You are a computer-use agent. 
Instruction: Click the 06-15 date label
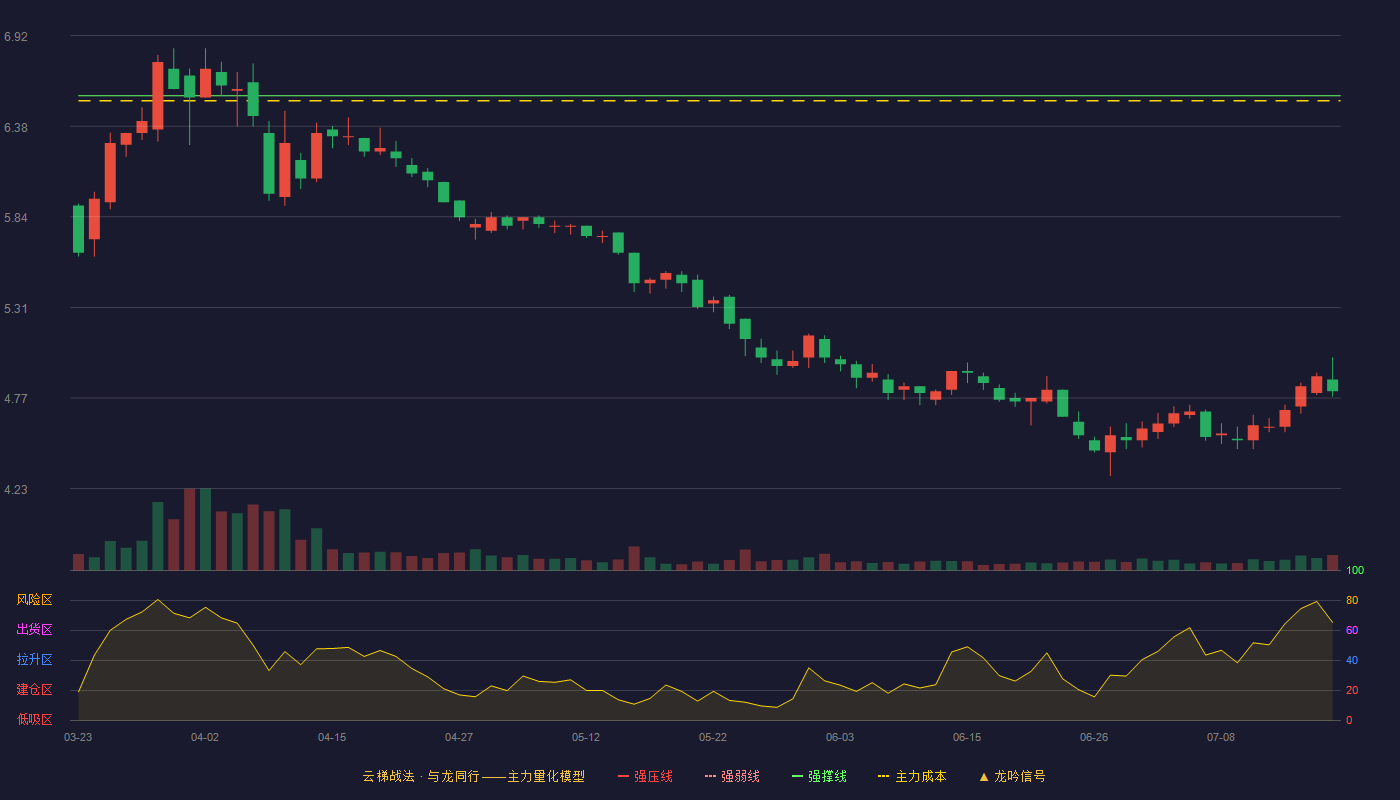click(967, 737)
